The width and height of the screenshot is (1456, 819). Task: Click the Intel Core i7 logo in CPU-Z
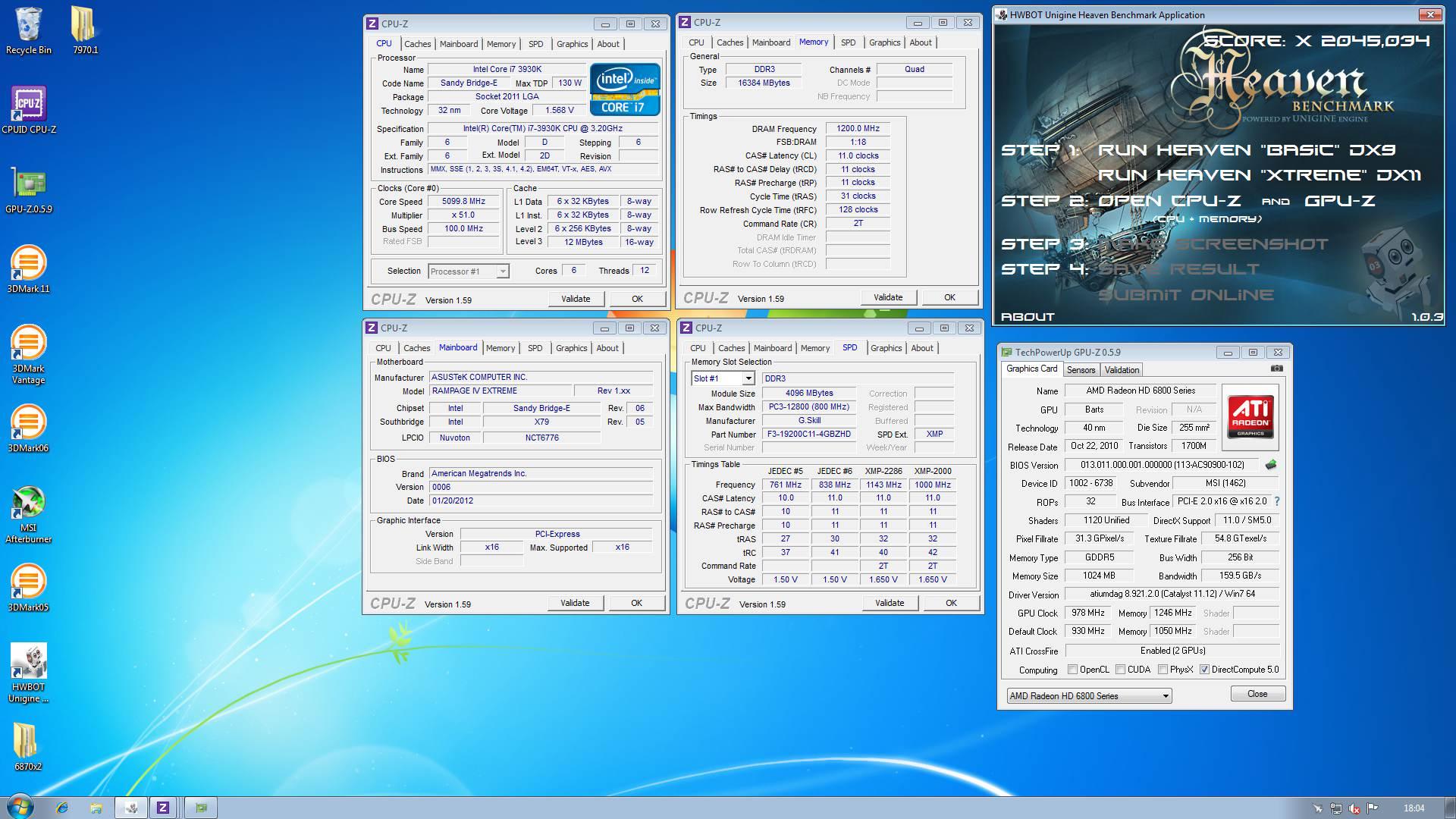tap(625, 89)
